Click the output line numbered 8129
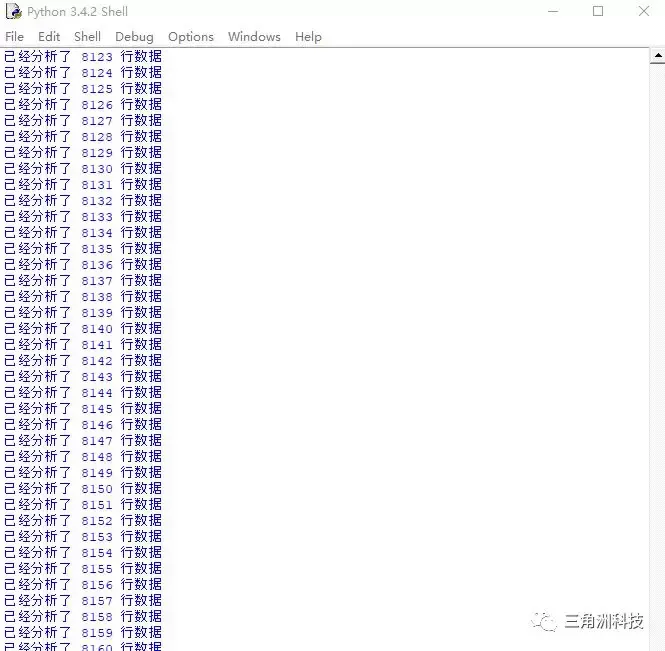This screenshot has height=651, width=665. click(83, 152)
